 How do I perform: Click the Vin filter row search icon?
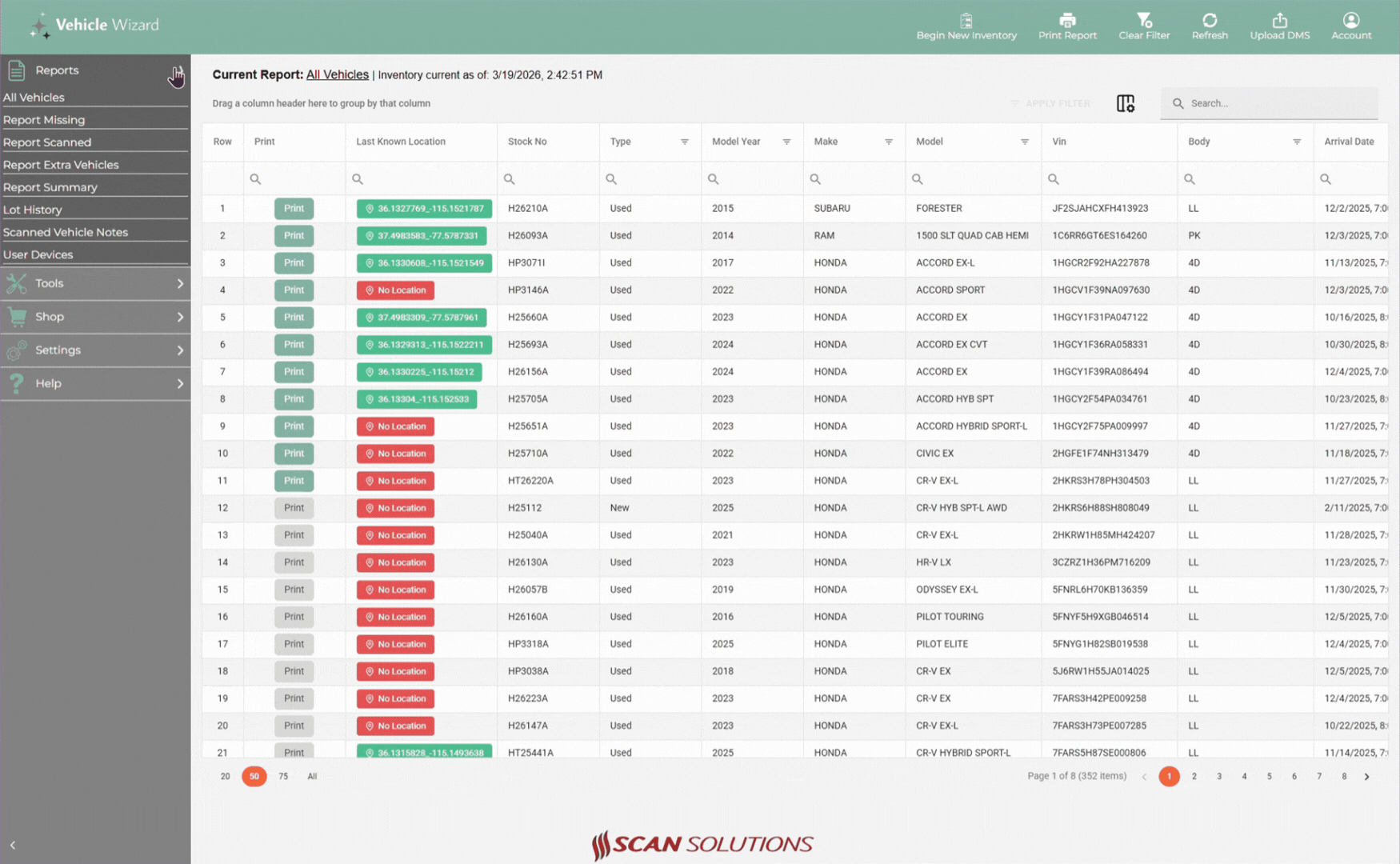pyautogui.click(x=1054, y=179)
